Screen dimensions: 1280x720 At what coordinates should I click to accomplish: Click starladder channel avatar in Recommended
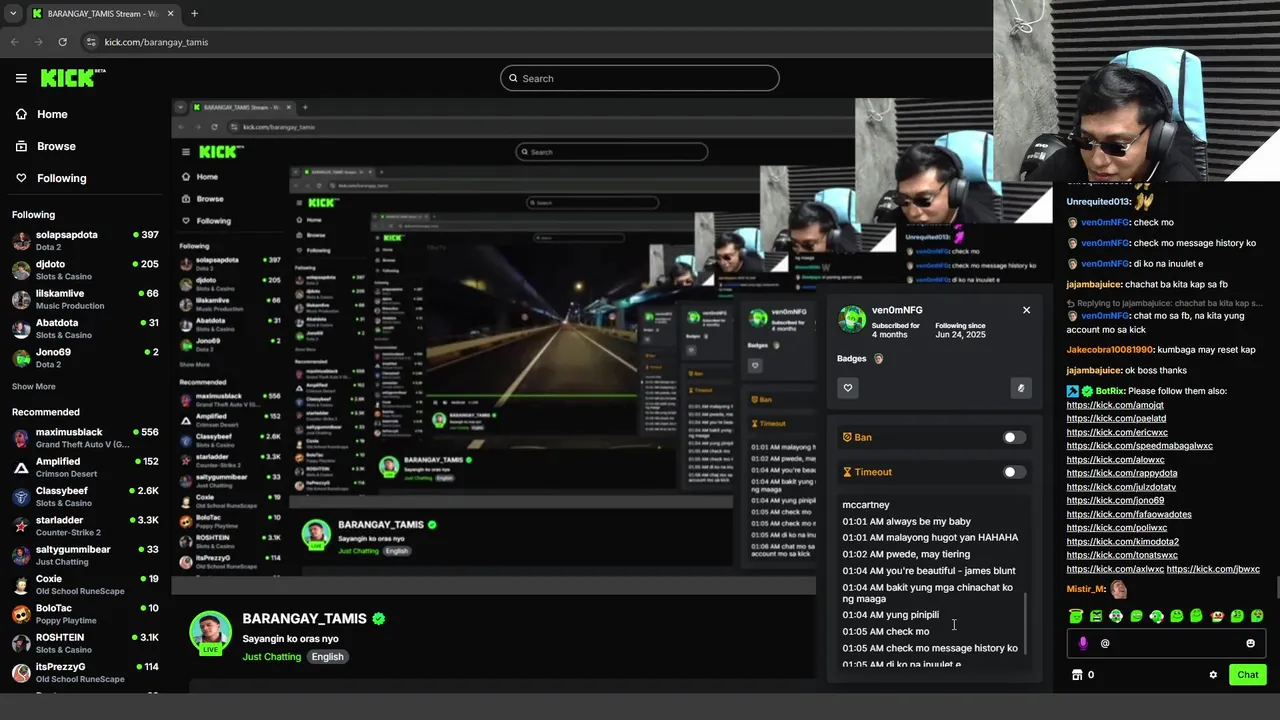tap(21, 526)
